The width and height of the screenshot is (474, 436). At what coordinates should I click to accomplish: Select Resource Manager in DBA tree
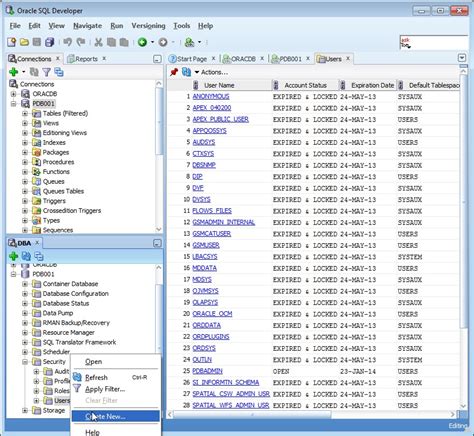pyautogui.click(x=68, y=332)
